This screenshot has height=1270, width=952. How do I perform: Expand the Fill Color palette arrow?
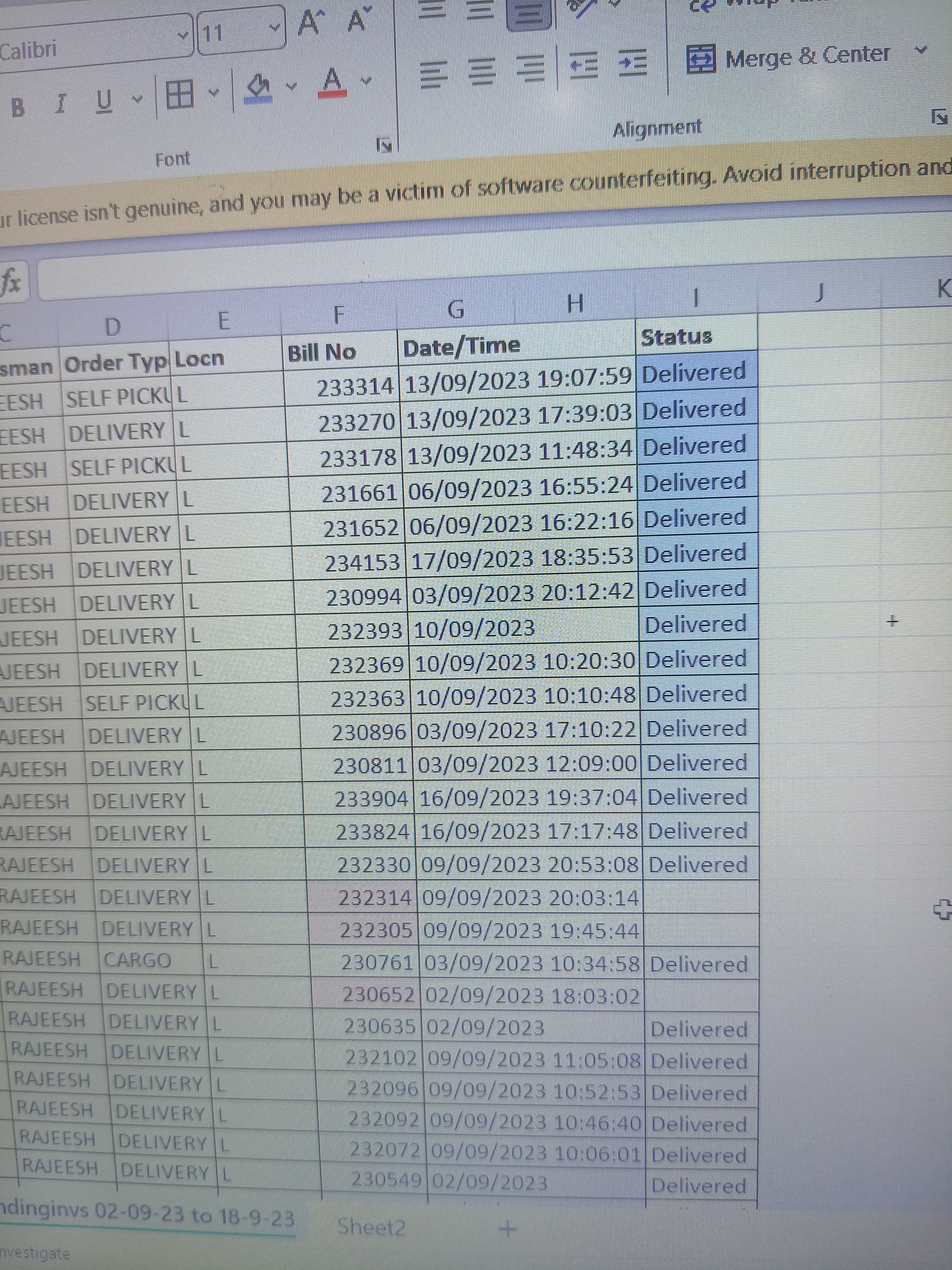pyautogui.click(x=292, y=87)
